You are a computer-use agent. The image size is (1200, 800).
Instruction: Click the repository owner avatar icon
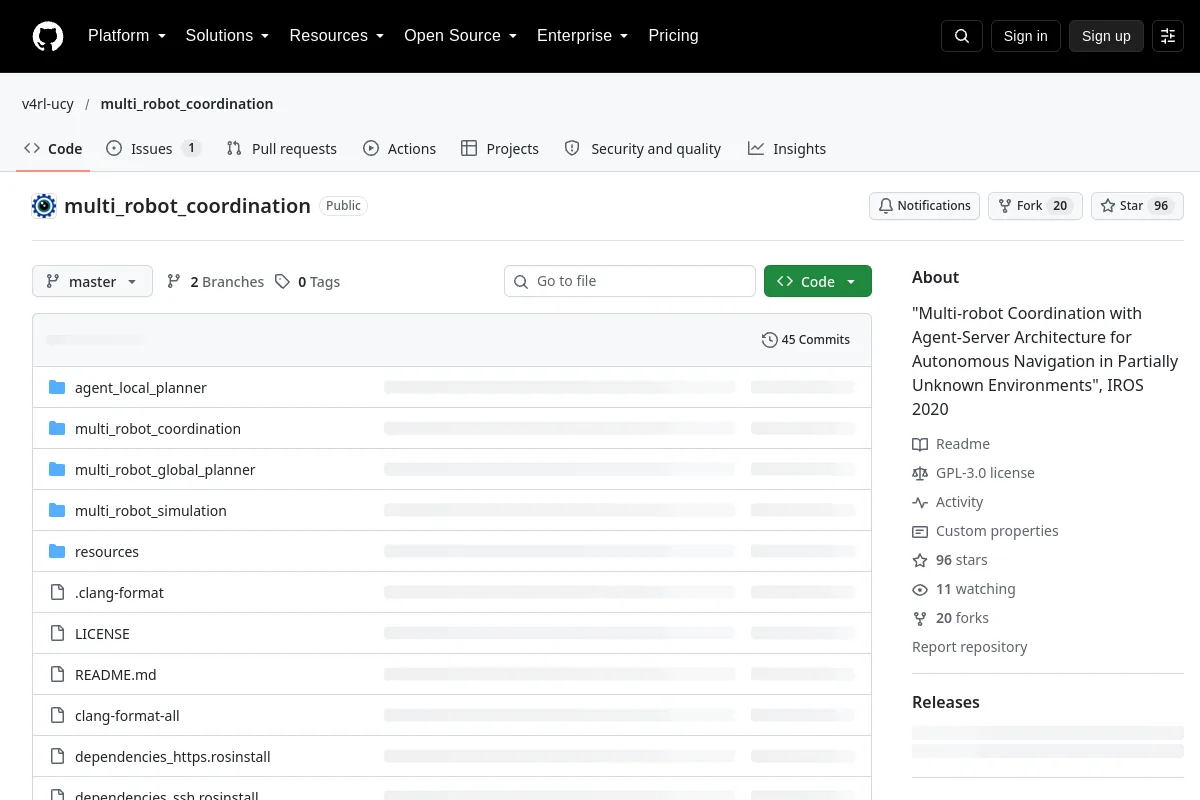point(44,206)
